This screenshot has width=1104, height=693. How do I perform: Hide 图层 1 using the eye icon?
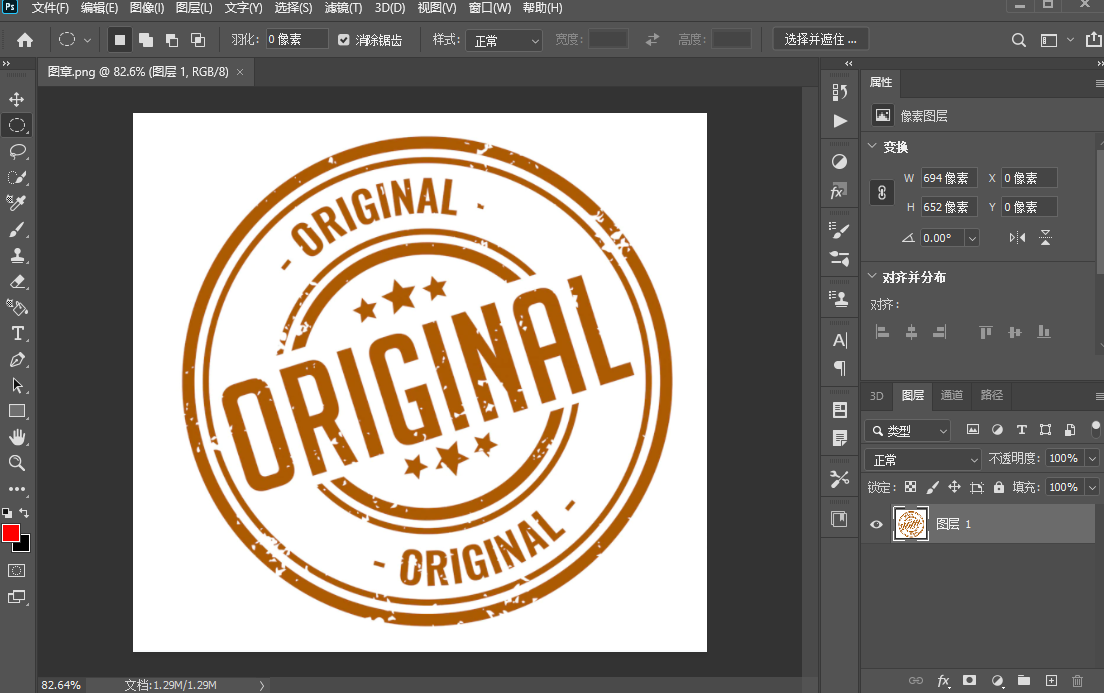click(x=876, y=524)
